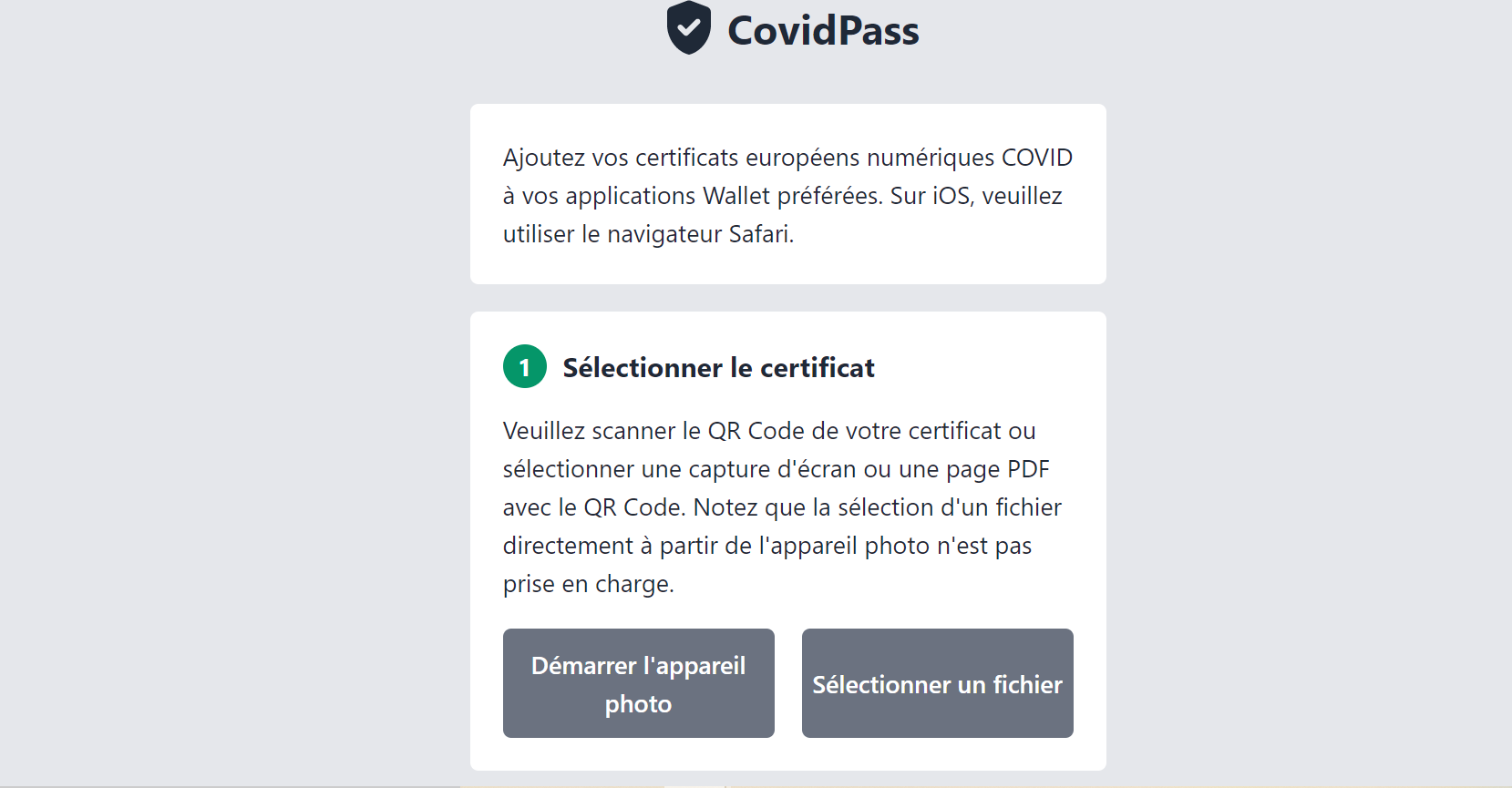Choose Sélectionner un fichier button
The width and height of the screenshot is (1512, 788).
click(938, 683)
